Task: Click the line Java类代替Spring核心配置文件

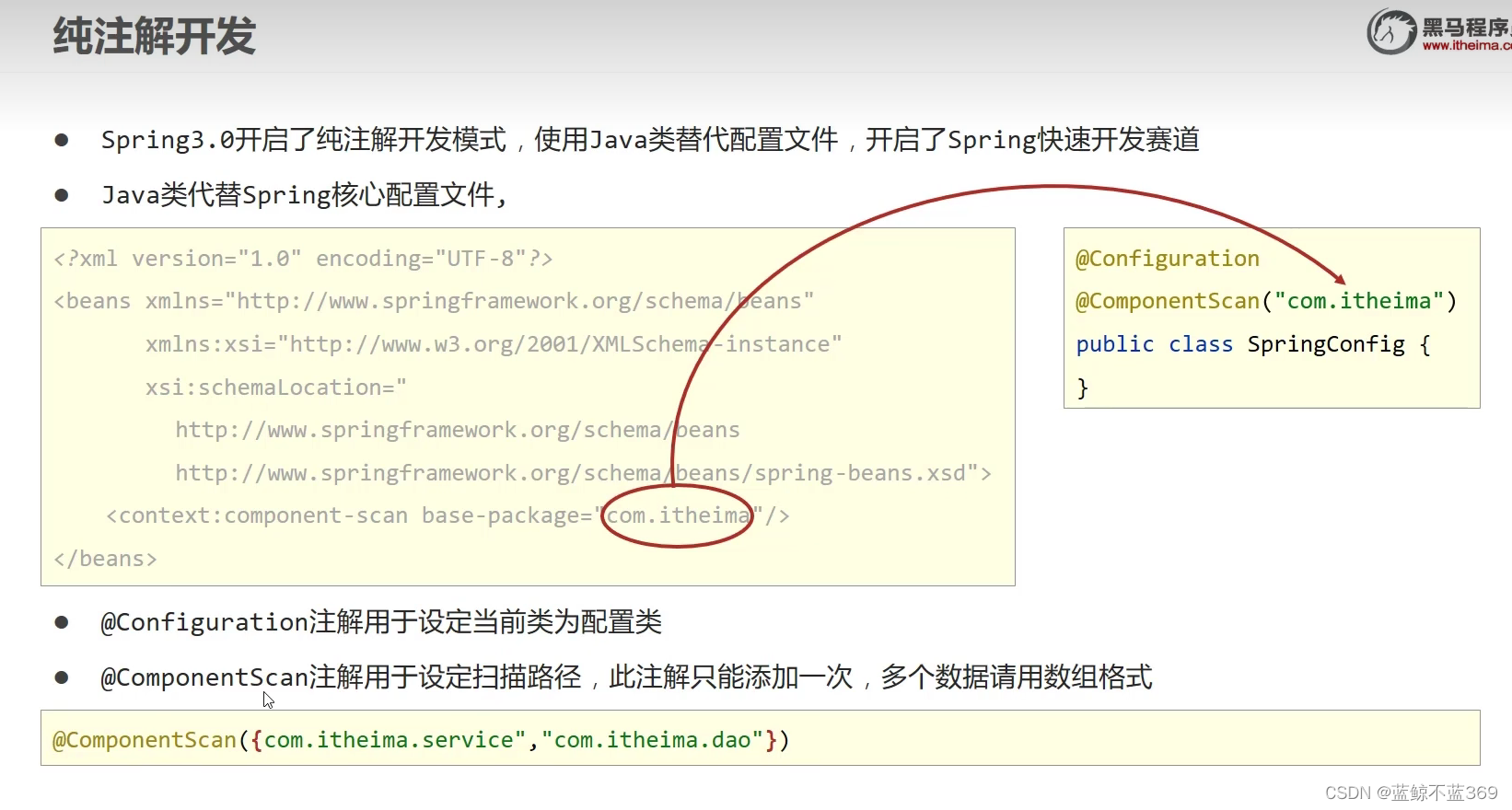Action: tap(304, 195)
